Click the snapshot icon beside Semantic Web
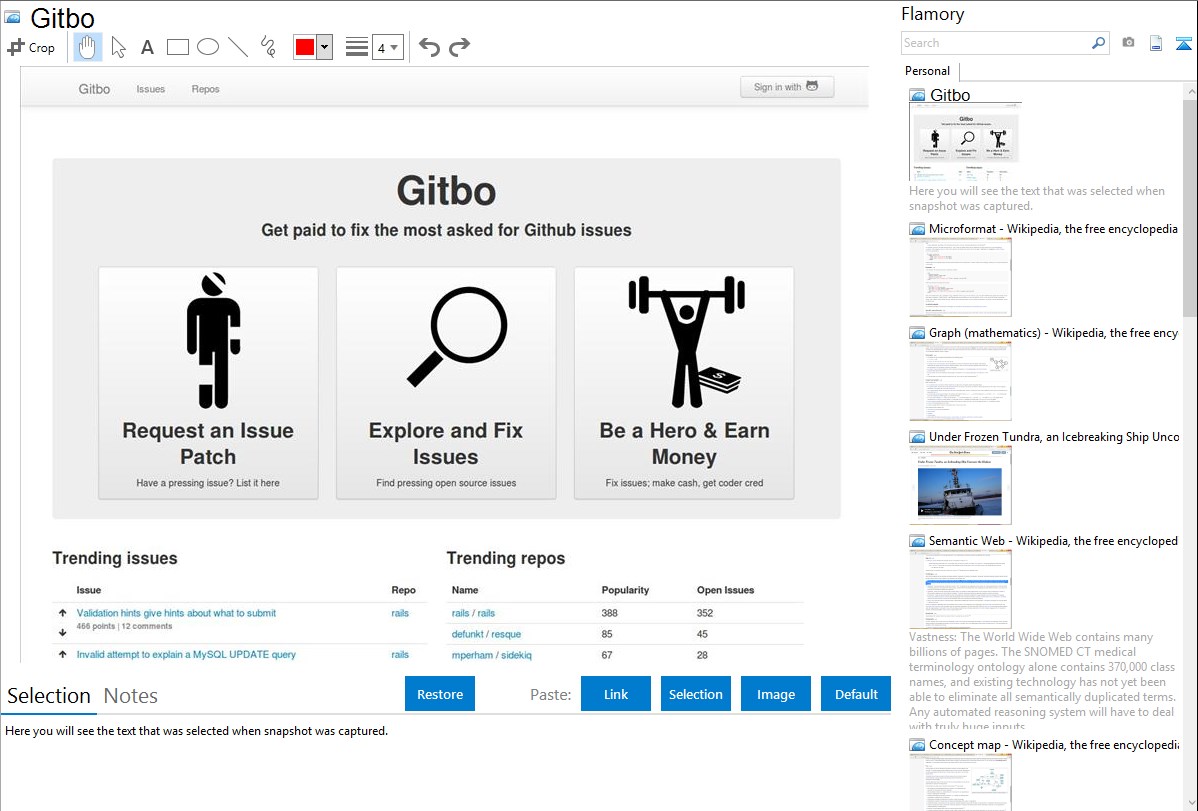The width and height of the screenshot is (1198, 811). pos(917,541)
